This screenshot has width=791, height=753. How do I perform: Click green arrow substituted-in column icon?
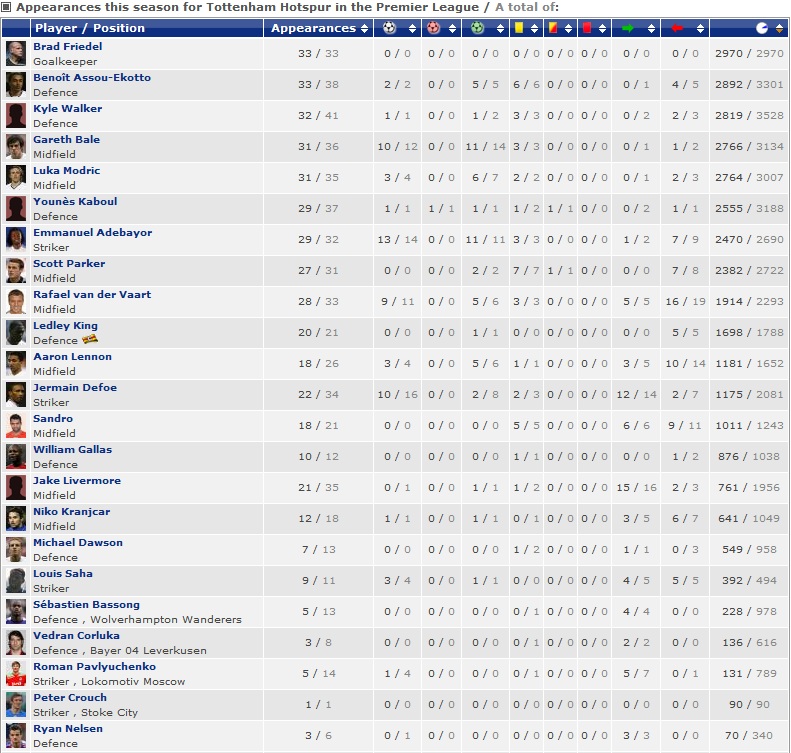(x=628, y=28)
